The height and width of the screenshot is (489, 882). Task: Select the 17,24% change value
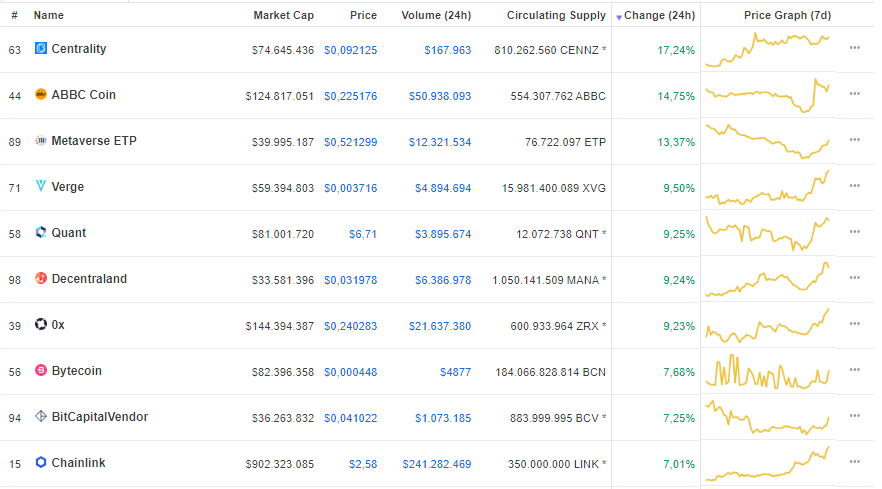coord(676,50)
